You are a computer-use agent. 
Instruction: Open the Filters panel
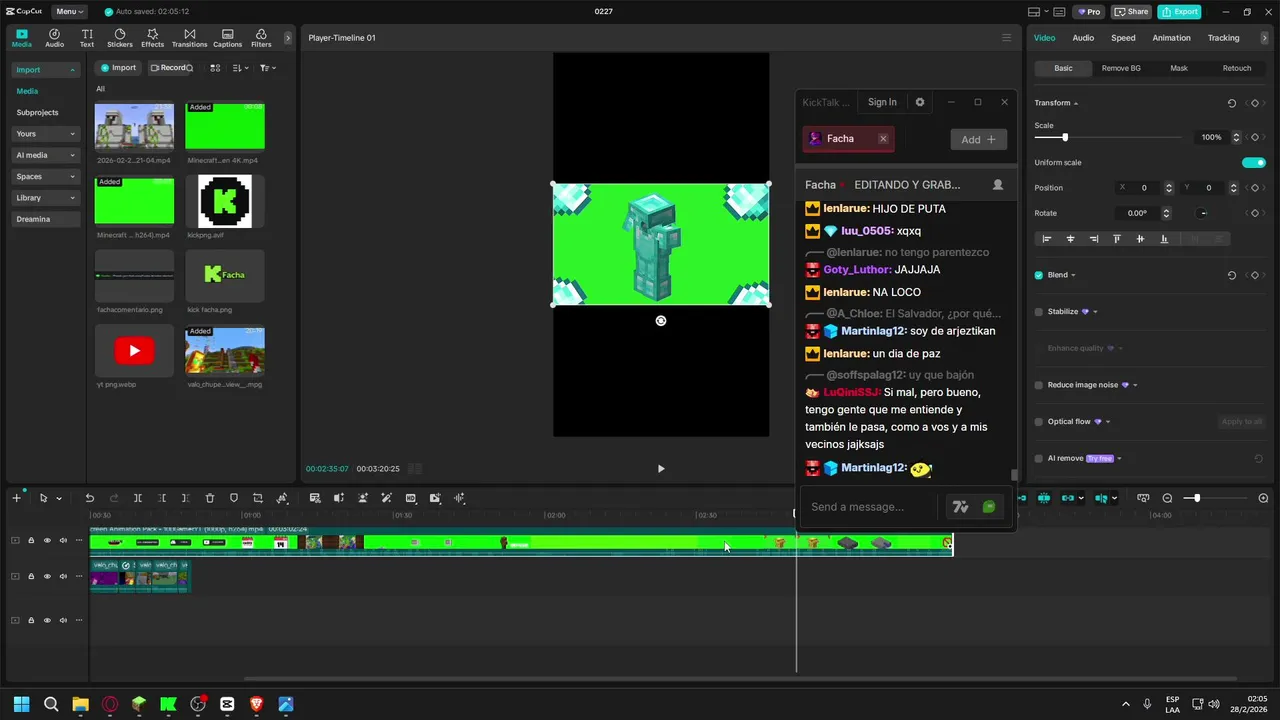(x=261, y=38)
